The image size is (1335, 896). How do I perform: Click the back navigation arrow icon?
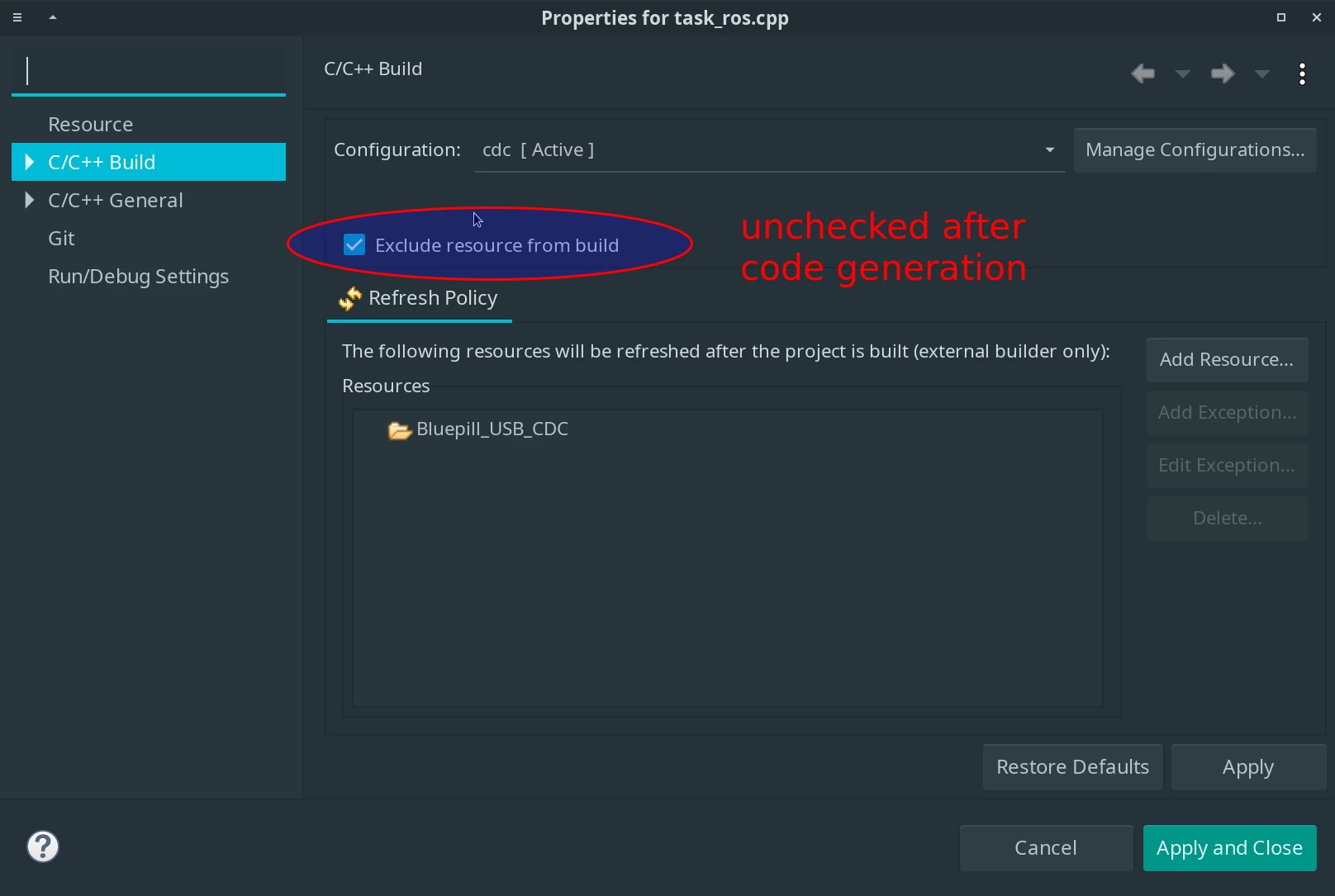(x=1143, y=73)
